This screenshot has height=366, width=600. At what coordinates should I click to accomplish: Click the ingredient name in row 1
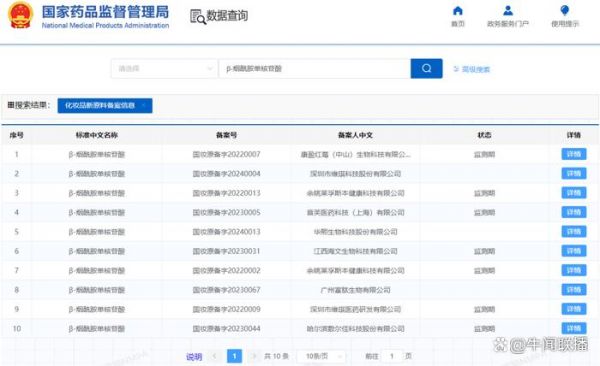coord(97,155)
